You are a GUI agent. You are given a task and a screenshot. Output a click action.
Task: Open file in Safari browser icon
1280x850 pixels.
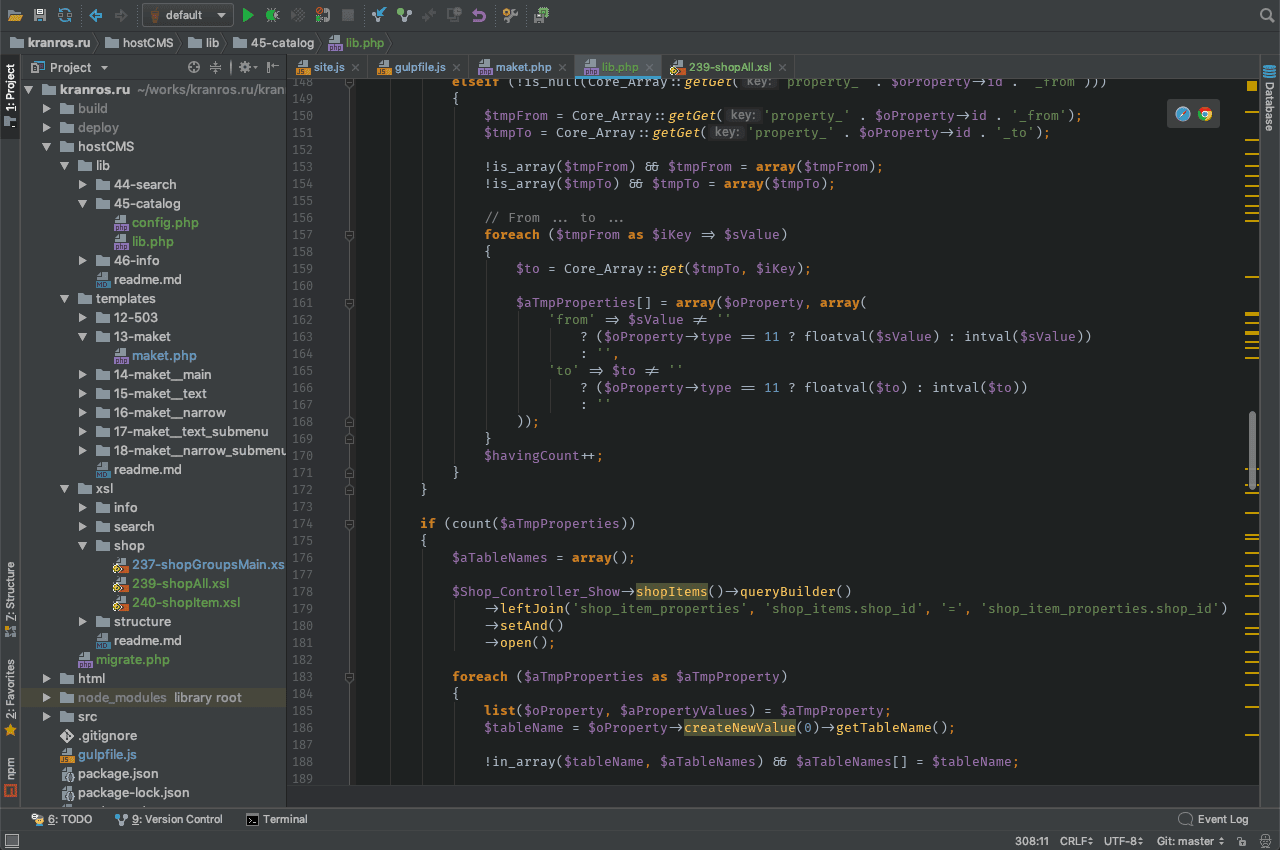tap(1183, 114)
